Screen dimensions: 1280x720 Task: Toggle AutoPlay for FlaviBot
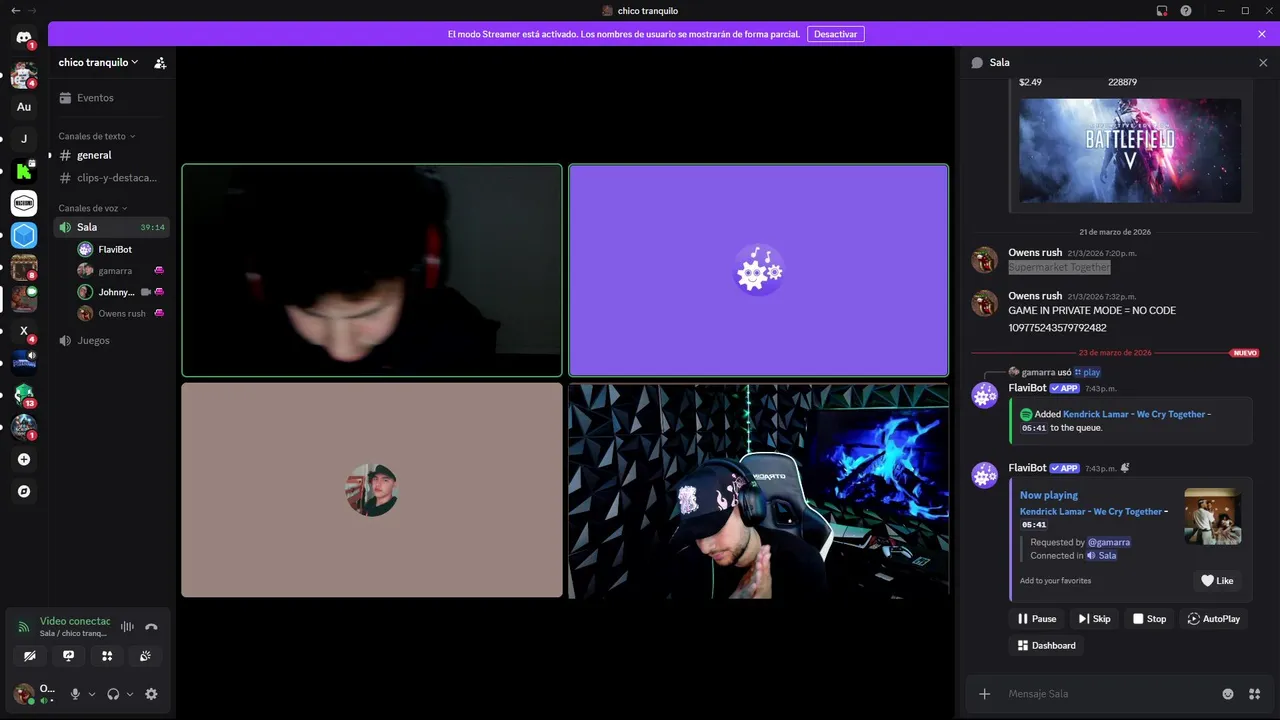[1214, 619]
